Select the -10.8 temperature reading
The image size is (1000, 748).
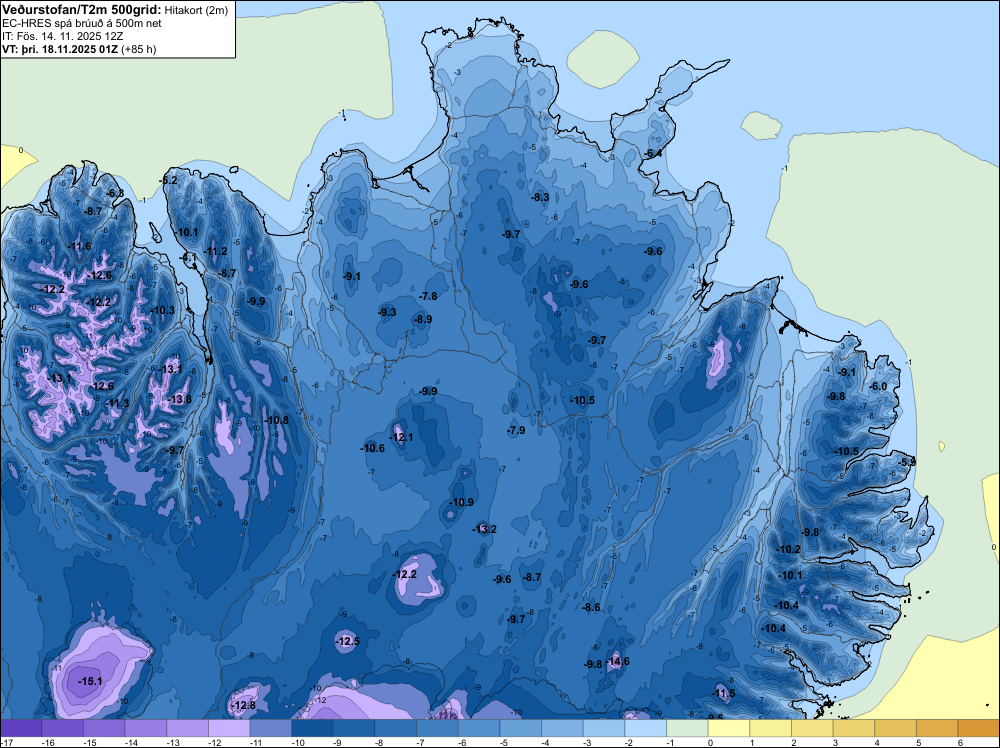click(277, 420)
